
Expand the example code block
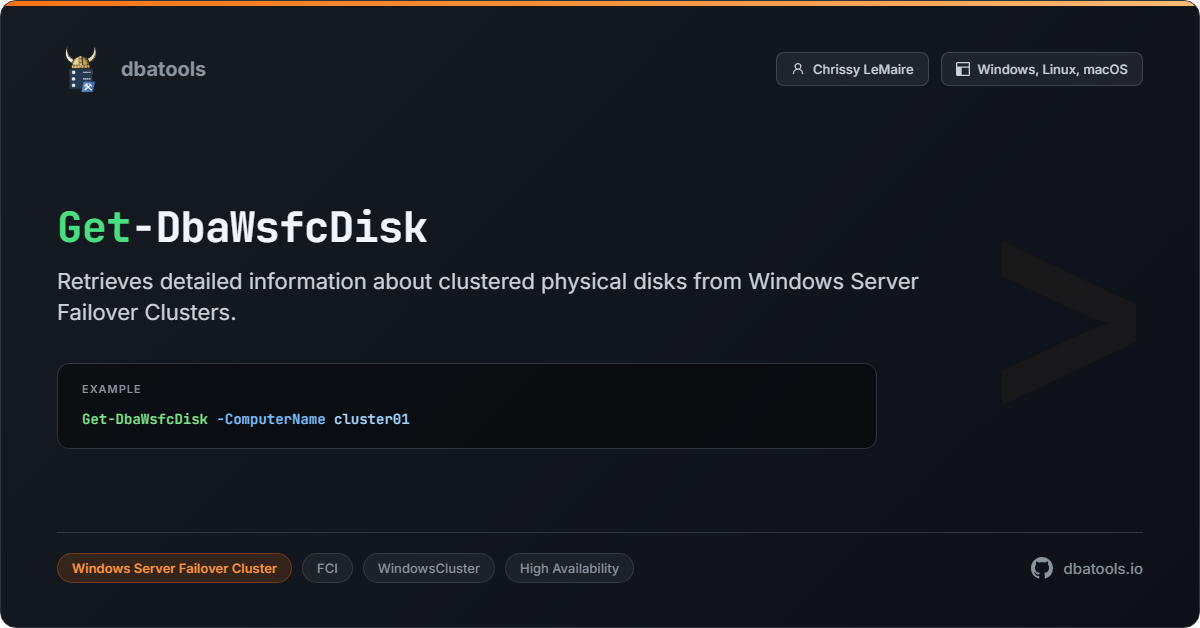pos(466,406)
